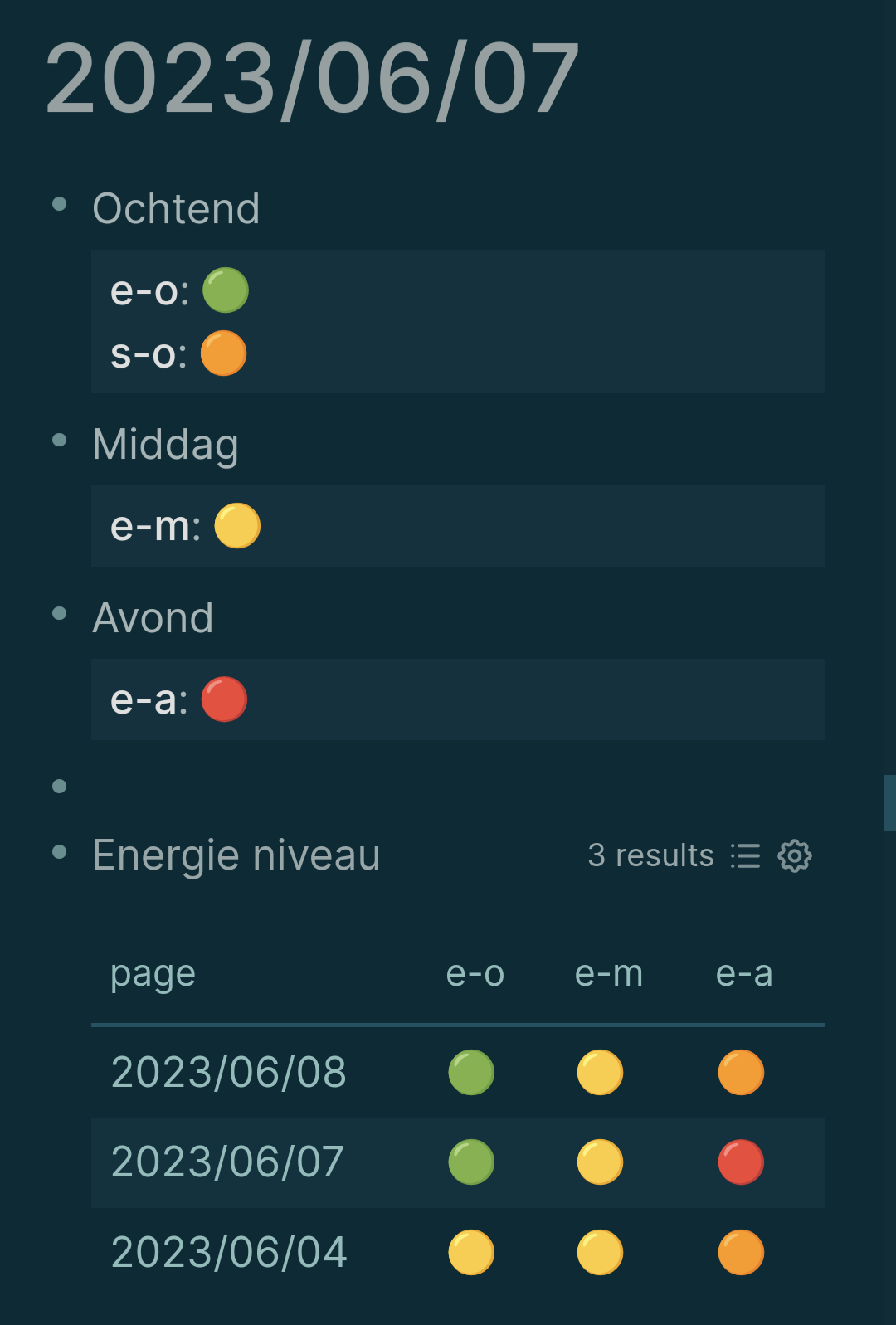Viewport: 896px width, 1325px height.
Task: Click the orange circle next to s-o
Action: pos(224,353)
